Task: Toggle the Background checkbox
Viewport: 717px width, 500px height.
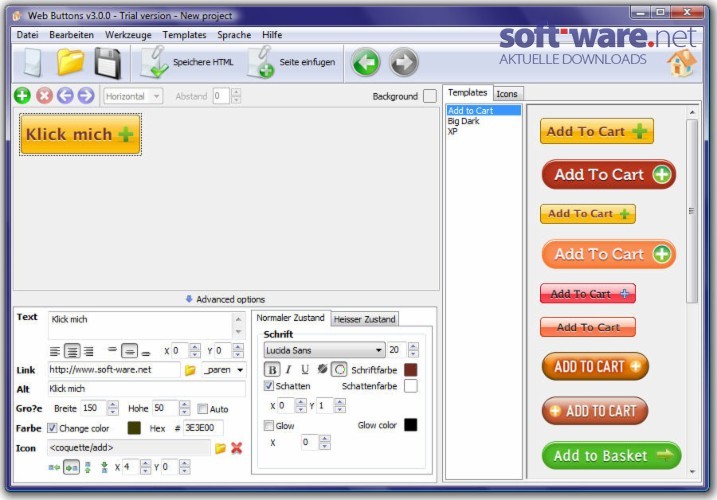Action: pyautogui.click(x=430, y=96)
